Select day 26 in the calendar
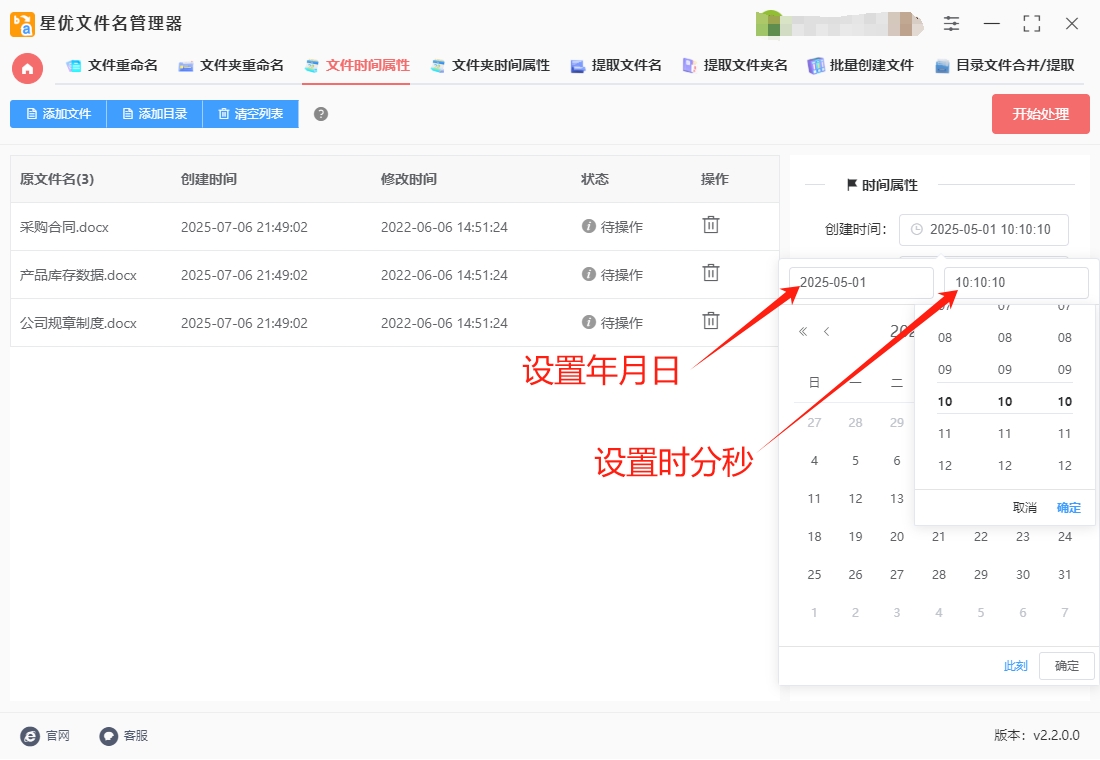 pyautogui.click(x=855, y=575)
